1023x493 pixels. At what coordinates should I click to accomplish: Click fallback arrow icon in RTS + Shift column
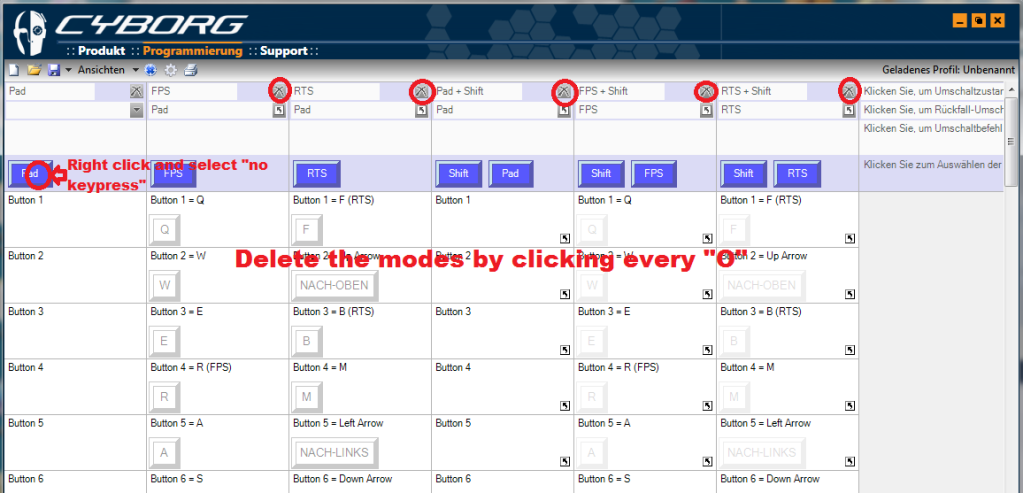pos(848,111)
